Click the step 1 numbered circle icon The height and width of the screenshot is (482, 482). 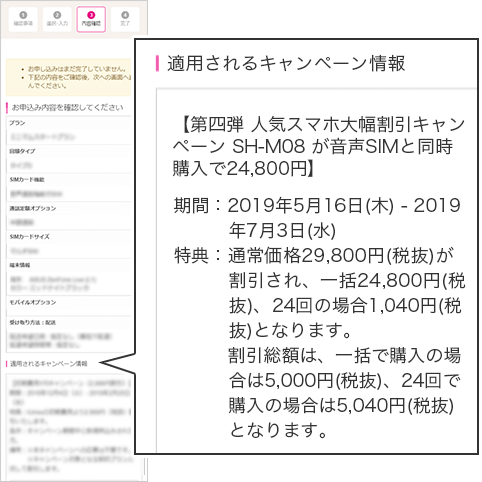[x=23, y=15]
